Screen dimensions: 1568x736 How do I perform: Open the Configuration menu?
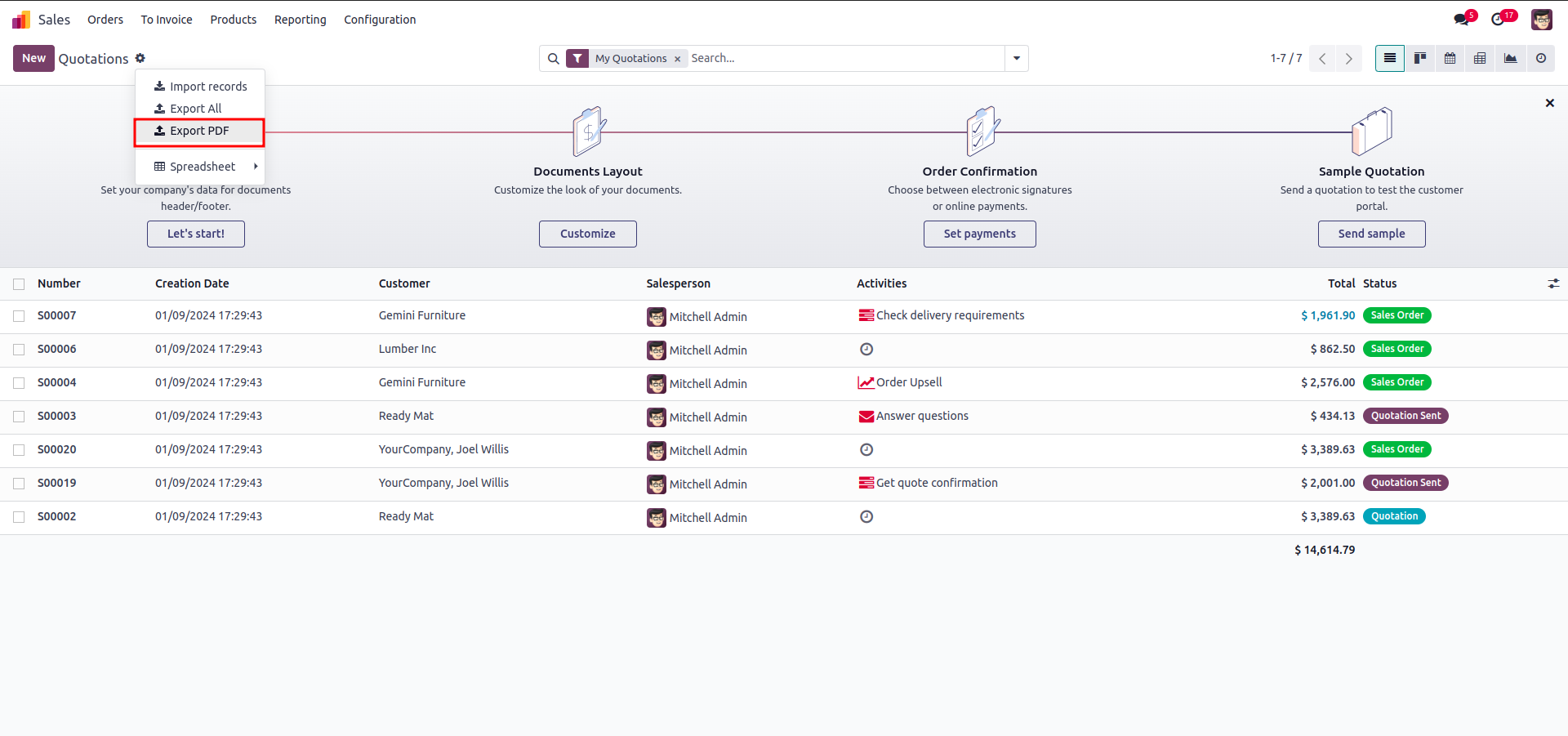[379, 20]
